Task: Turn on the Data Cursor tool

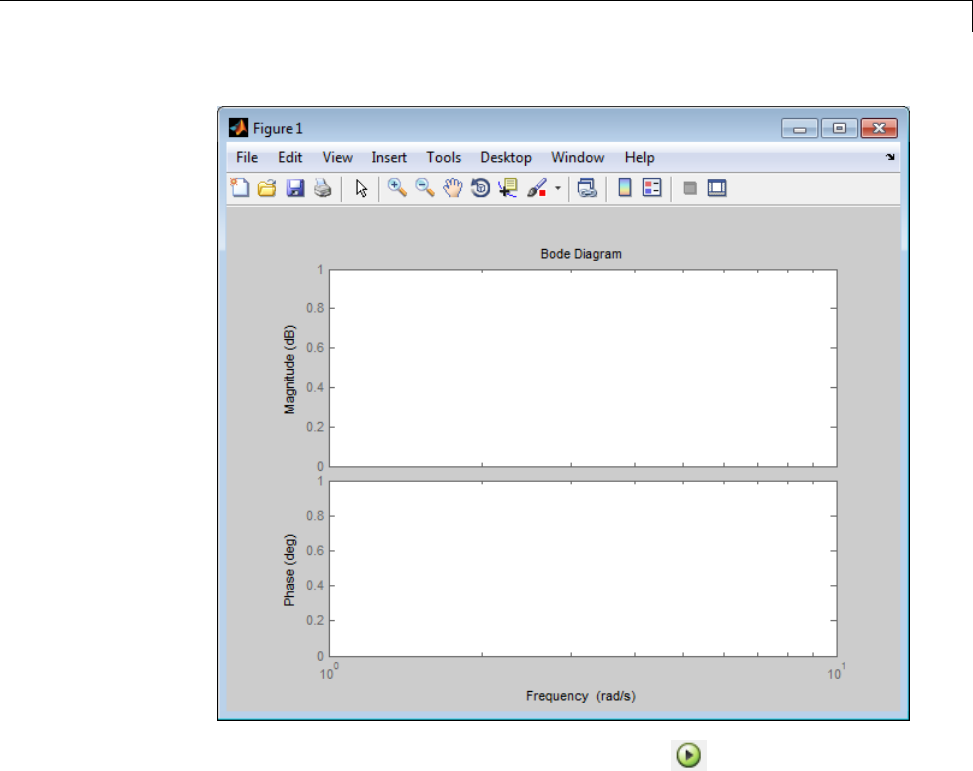Action: (509, 187)
